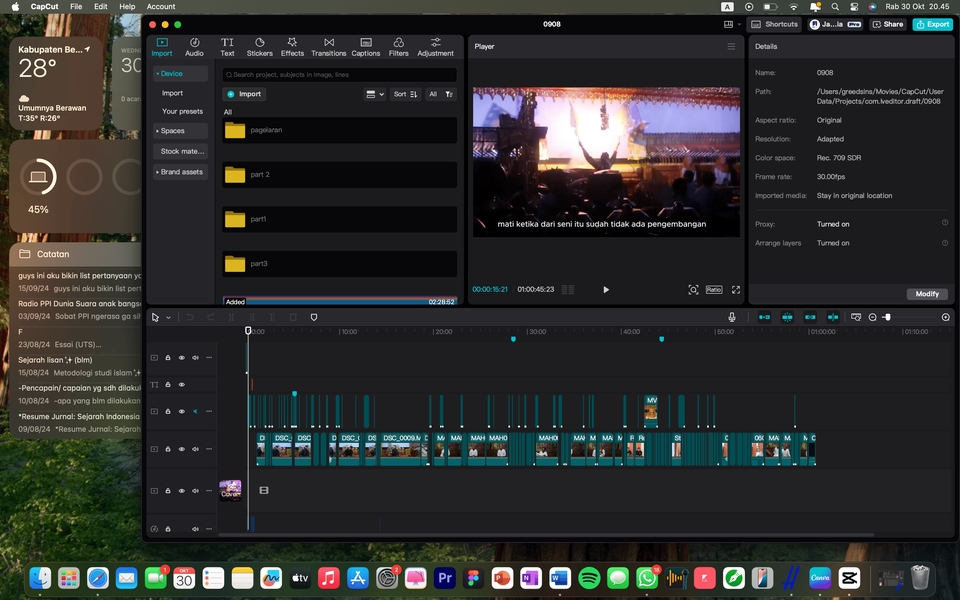This screenshot has width=960, height=600.
Task: Click the Export button
Action: (x=932, y=23)
